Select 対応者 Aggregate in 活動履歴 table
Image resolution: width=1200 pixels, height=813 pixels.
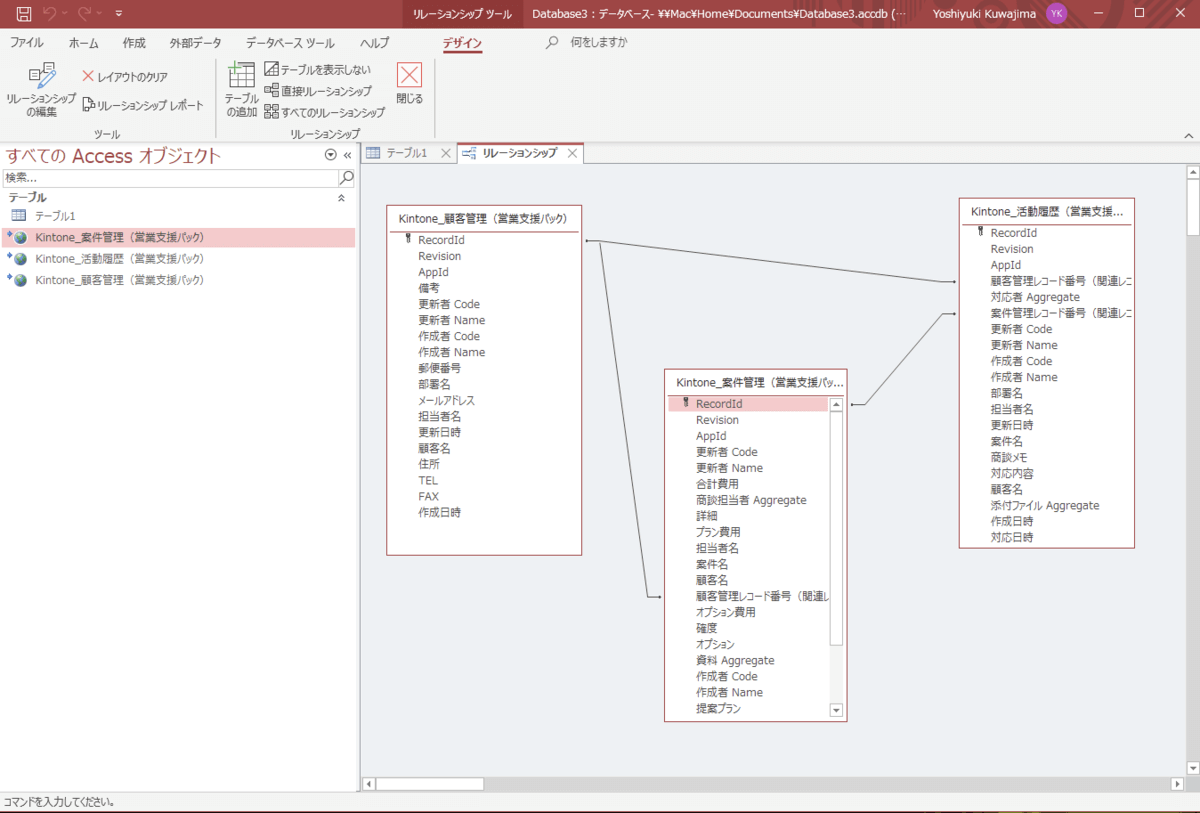1035,297
